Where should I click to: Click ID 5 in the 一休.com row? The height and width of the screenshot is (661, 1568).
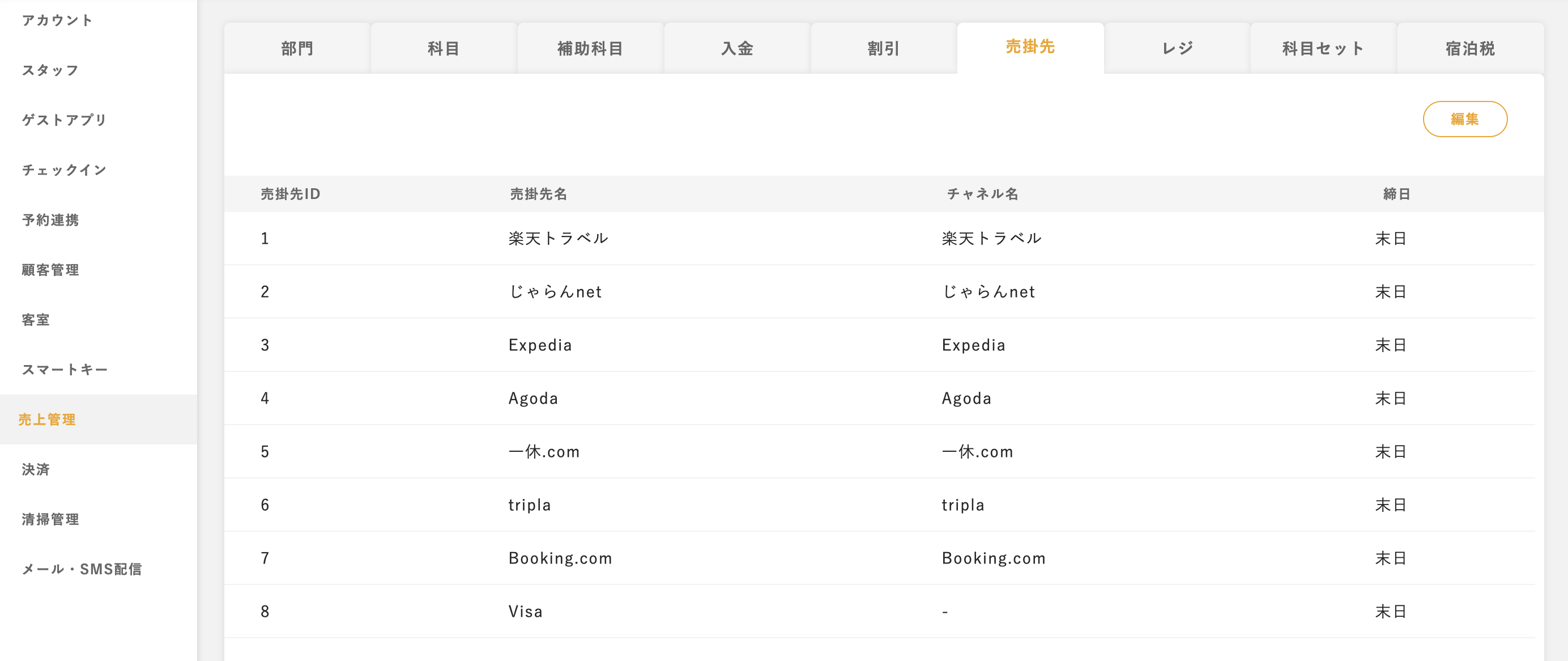point(265,452)
